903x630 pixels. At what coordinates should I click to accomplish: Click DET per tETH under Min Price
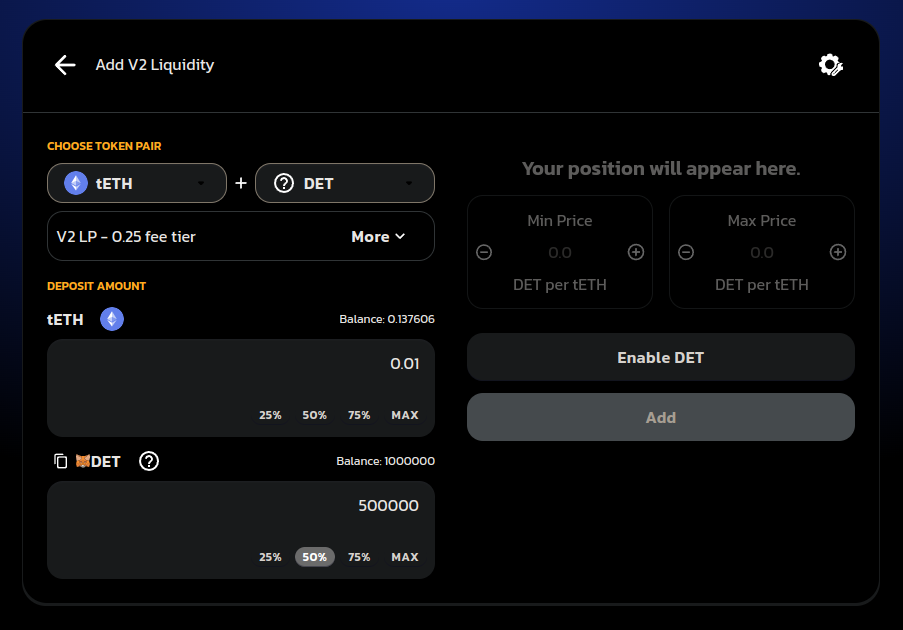[x=560, y=285]
